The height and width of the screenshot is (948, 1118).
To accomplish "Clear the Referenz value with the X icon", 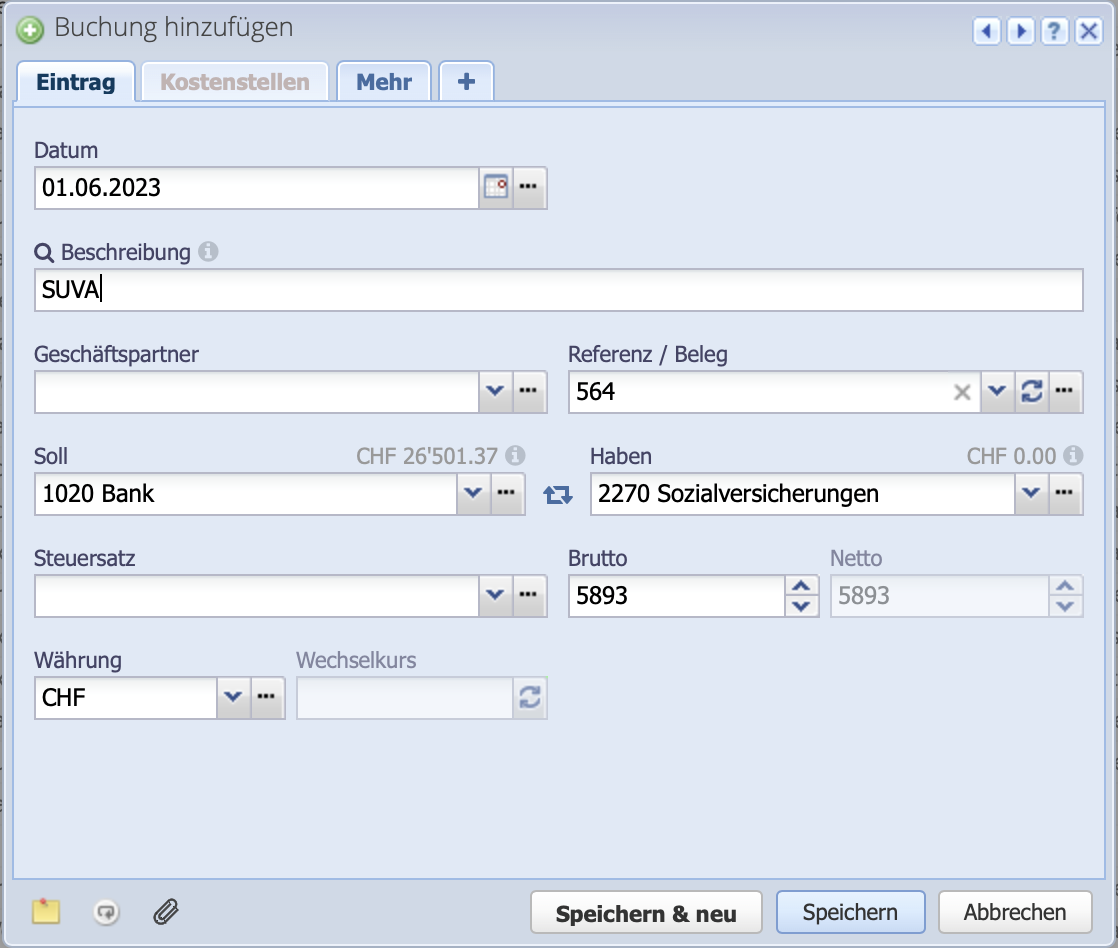I will tap(961, 392).
